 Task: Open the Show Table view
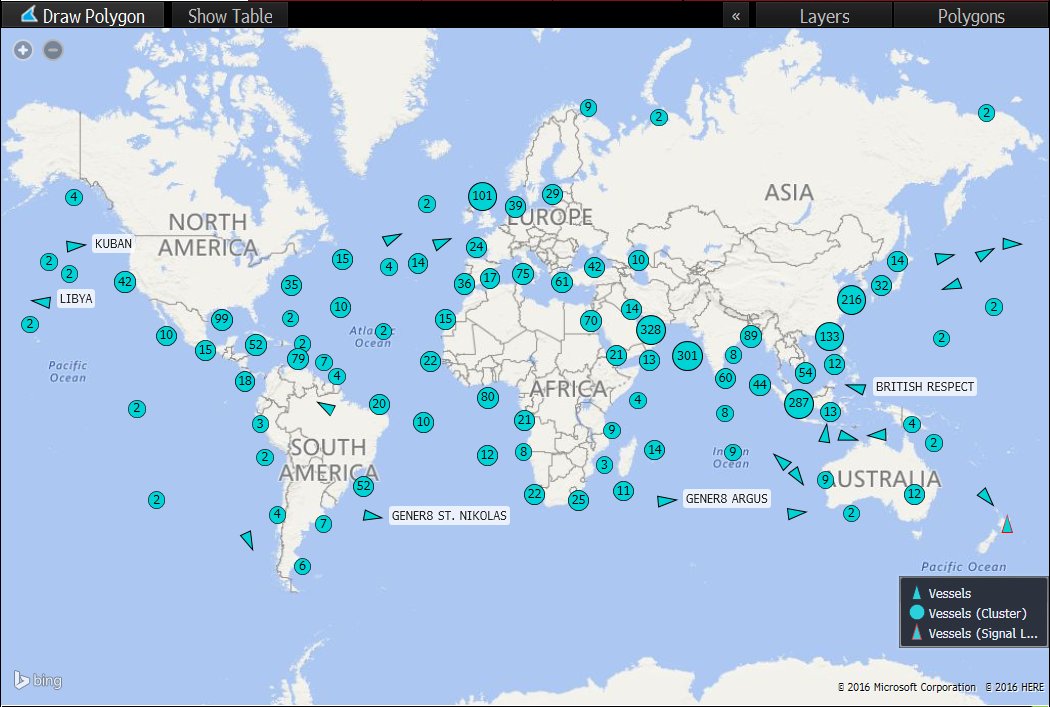coord(230,15)
